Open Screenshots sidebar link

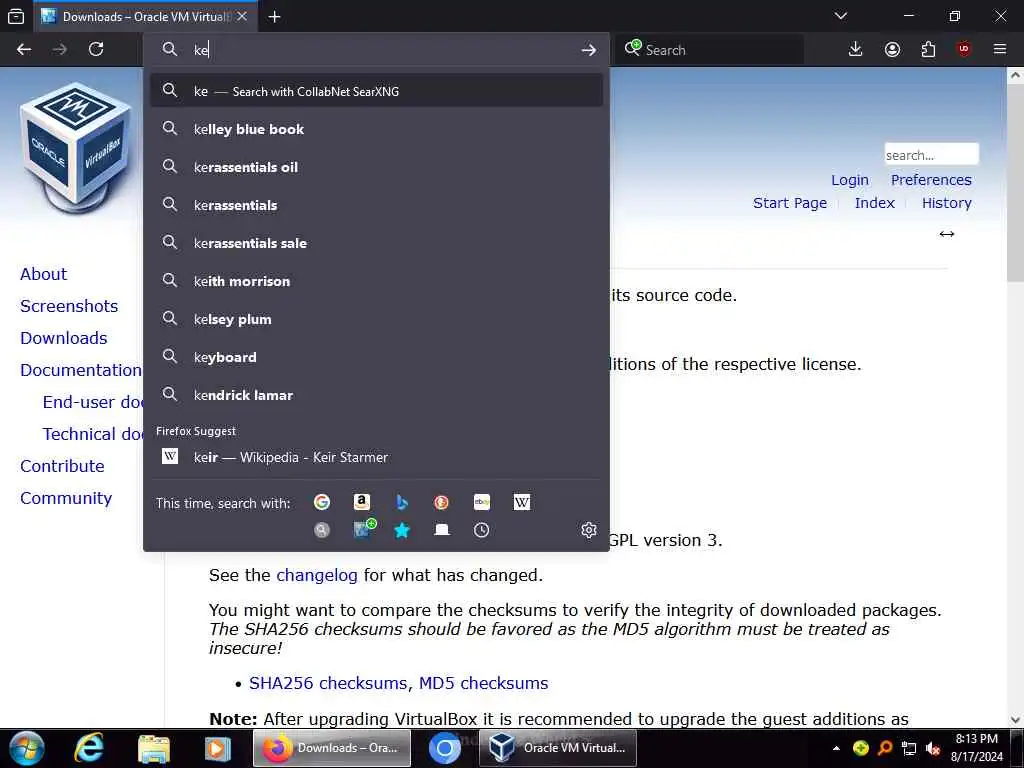69,306
